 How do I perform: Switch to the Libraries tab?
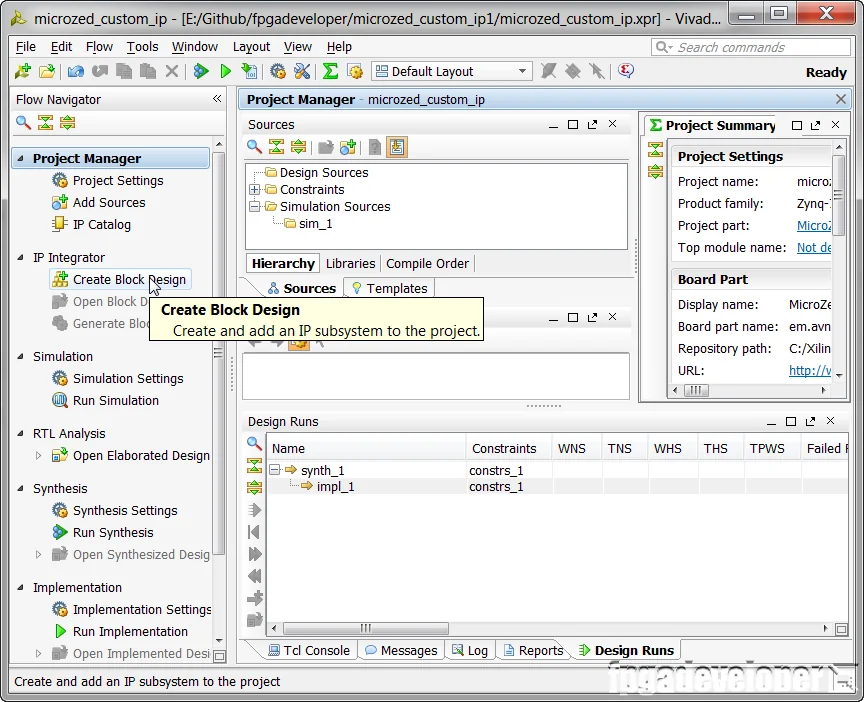[x=350, y=263]
